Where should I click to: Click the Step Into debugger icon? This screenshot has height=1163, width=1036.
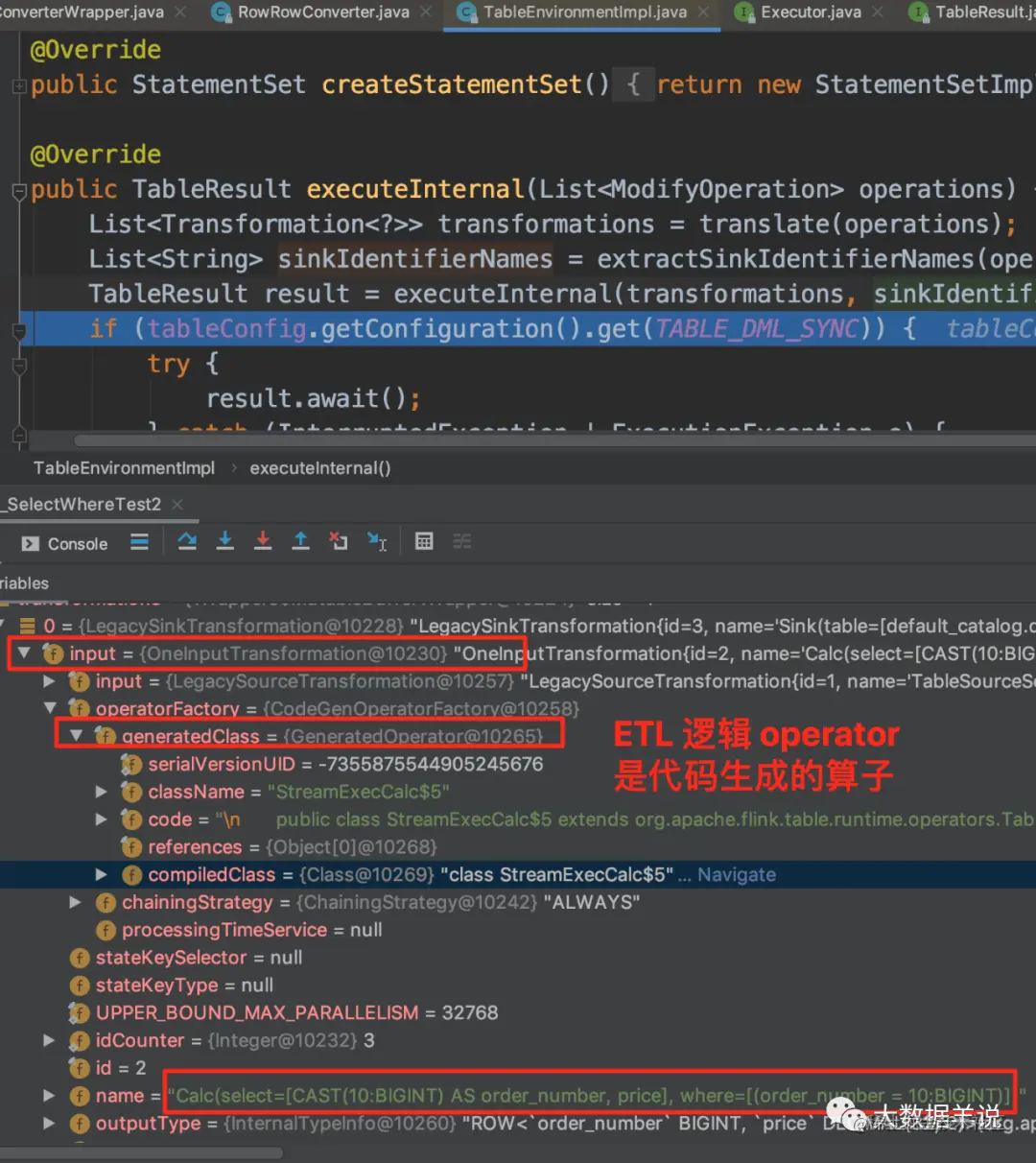click(224, 542)
